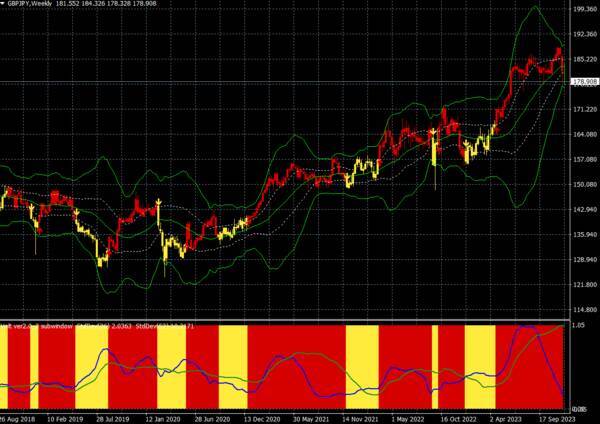
Task: Click the 114.800 price axis label
Action: pos(584,309)
